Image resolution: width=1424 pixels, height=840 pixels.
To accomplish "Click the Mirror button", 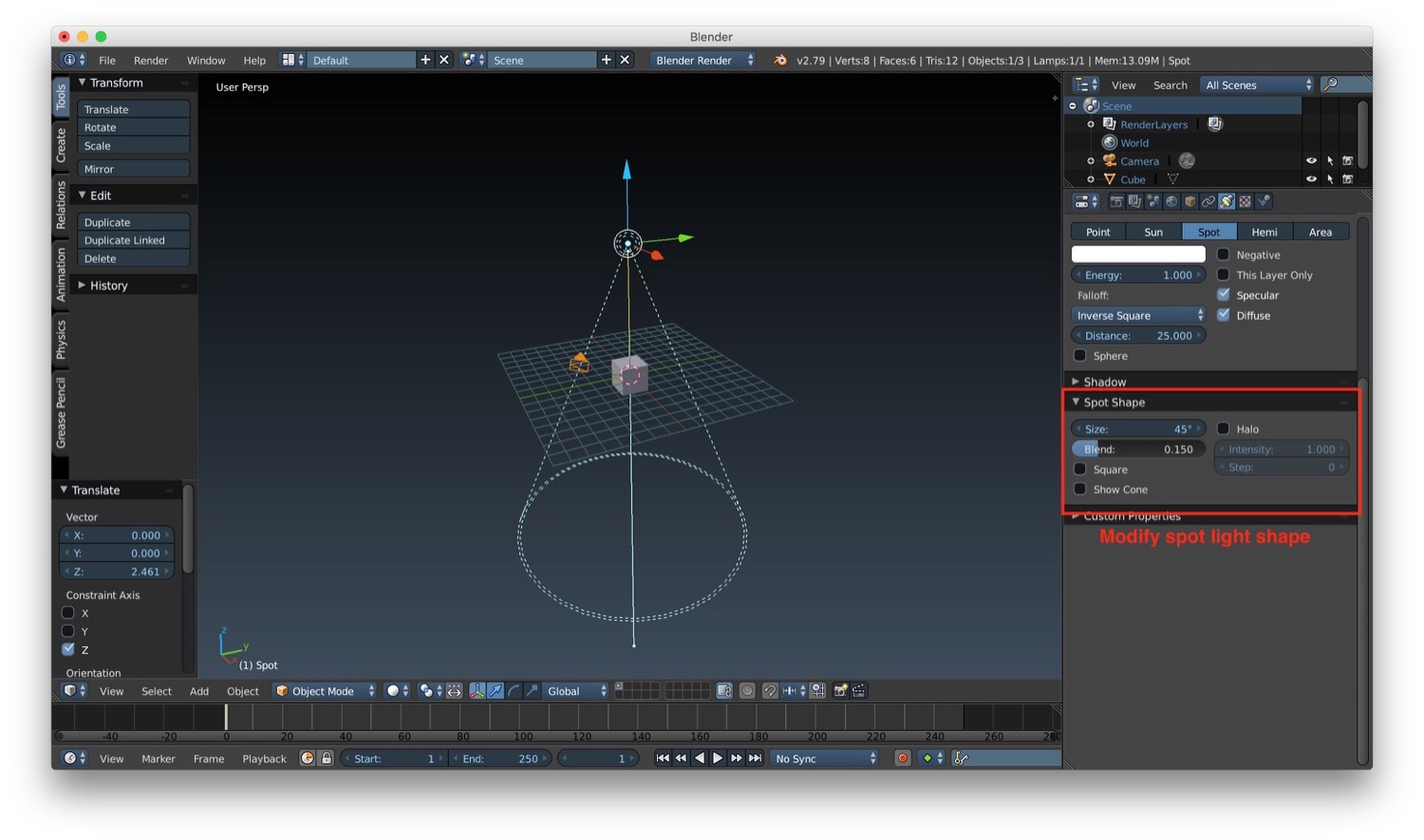I will [133, 169].
